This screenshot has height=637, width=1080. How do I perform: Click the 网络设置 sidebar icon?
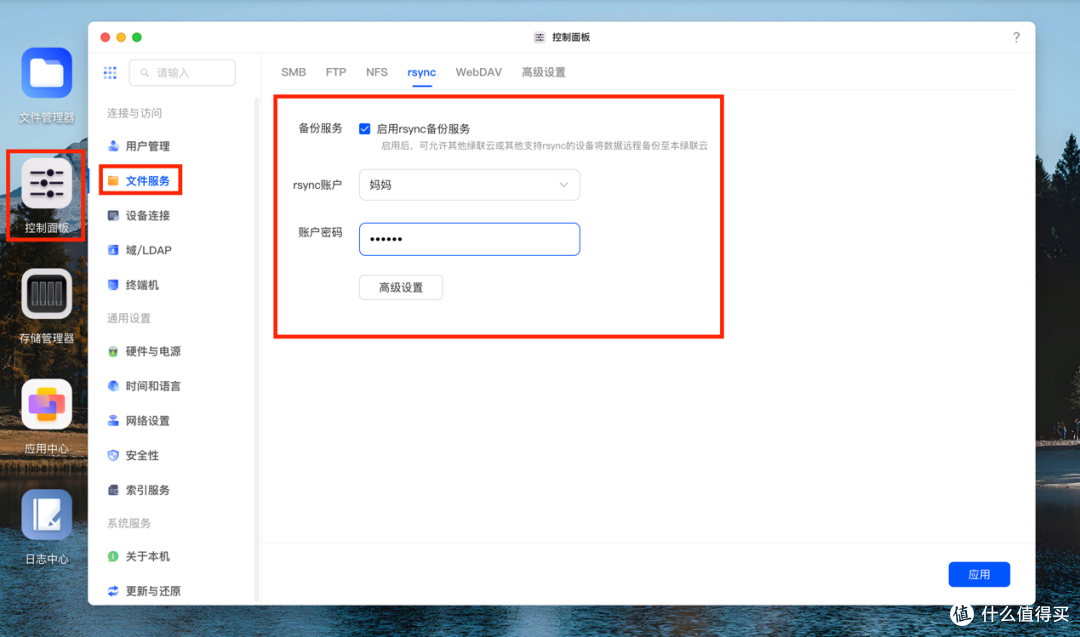coord(113,420)
